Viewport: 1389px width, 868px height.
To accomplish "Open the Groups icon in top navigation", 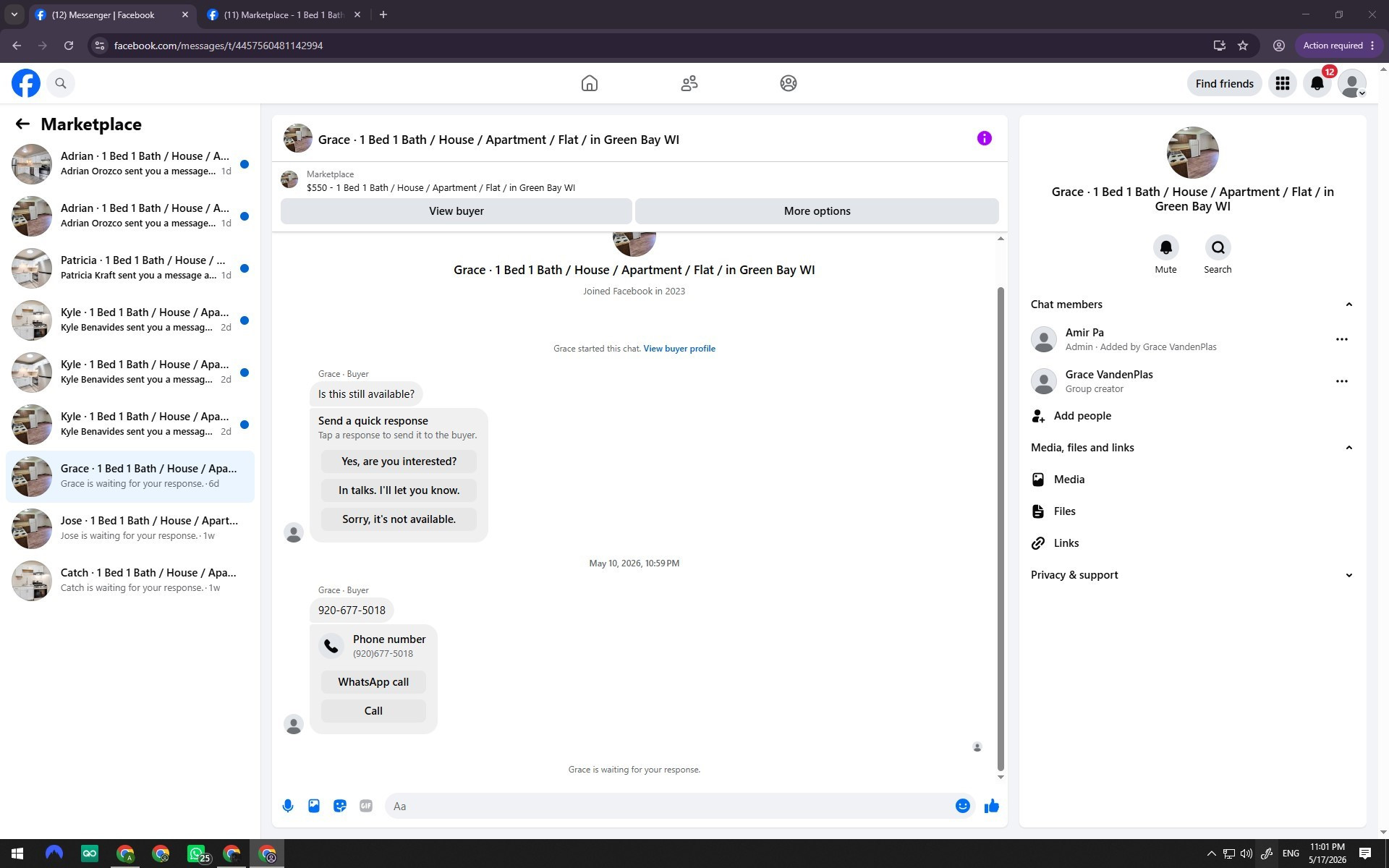I will click(789, 83).
